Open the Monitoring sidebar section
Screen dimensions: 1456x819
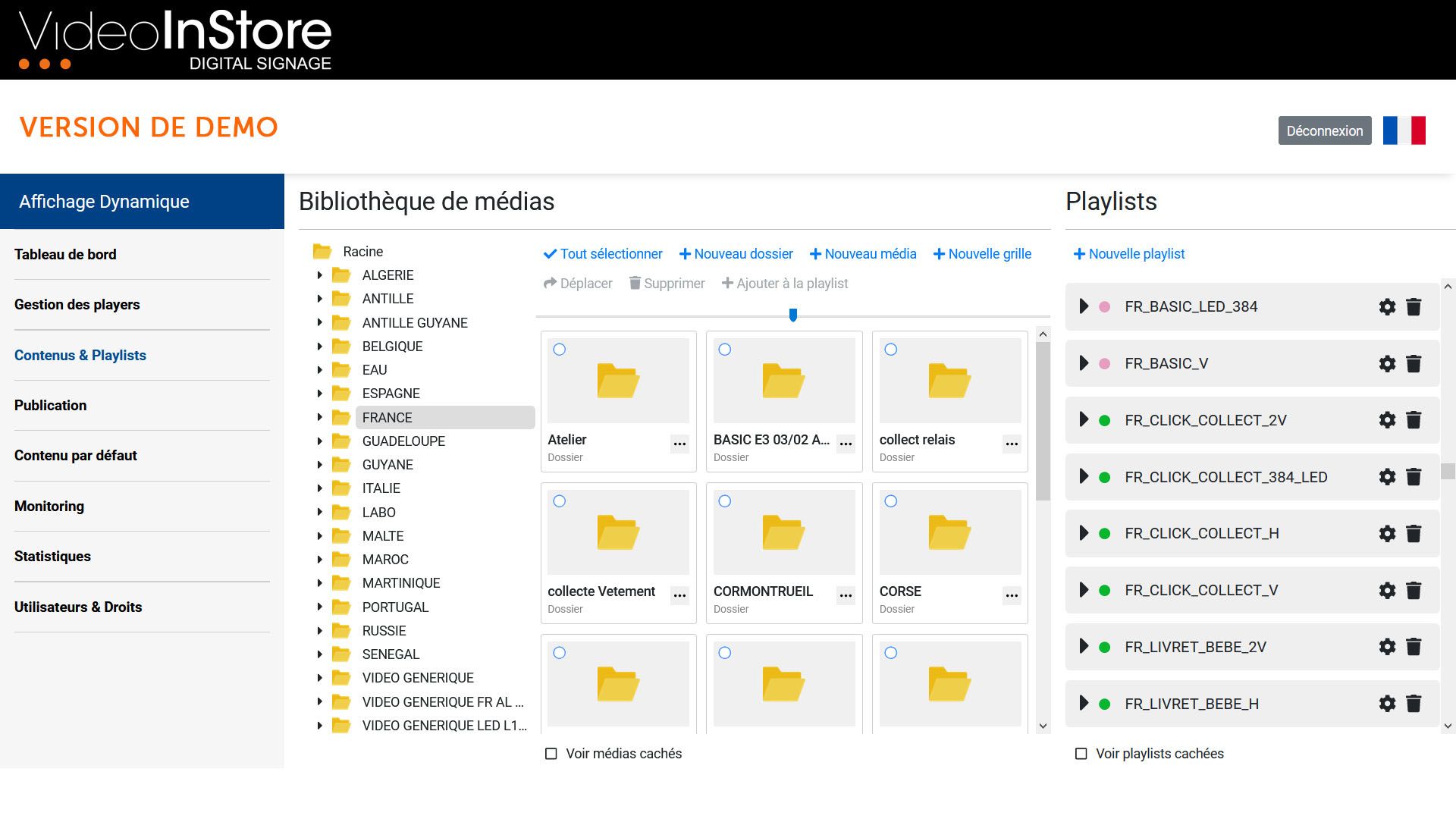click(x=49, y=506)
